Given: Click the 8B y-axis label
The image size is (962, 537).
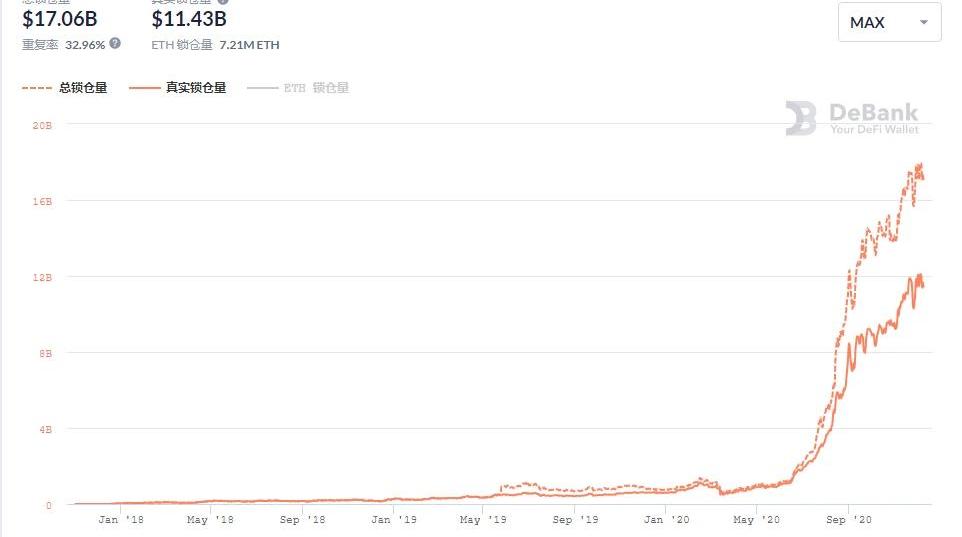Looking at the screenshot, I should point(45,353).
